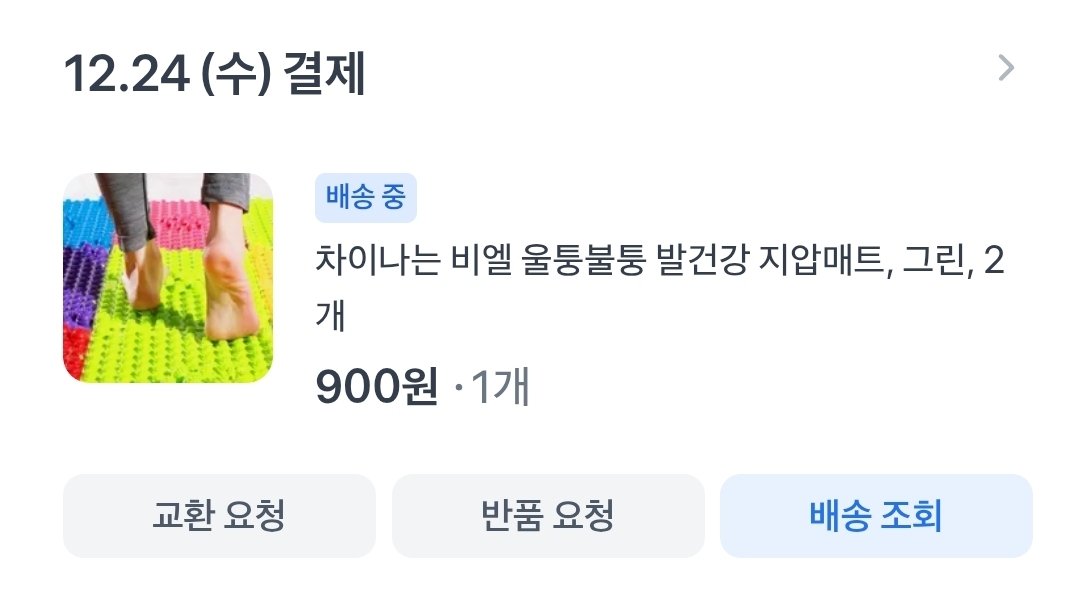1080x593 pixels.
Task: Click the pink mat section in the thumbnail
Action: [x=176, y=222]
